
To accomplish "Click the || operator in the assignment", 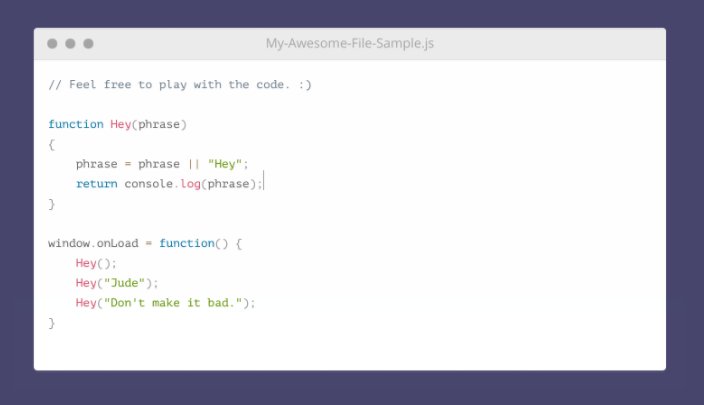I will pos(194,164).
